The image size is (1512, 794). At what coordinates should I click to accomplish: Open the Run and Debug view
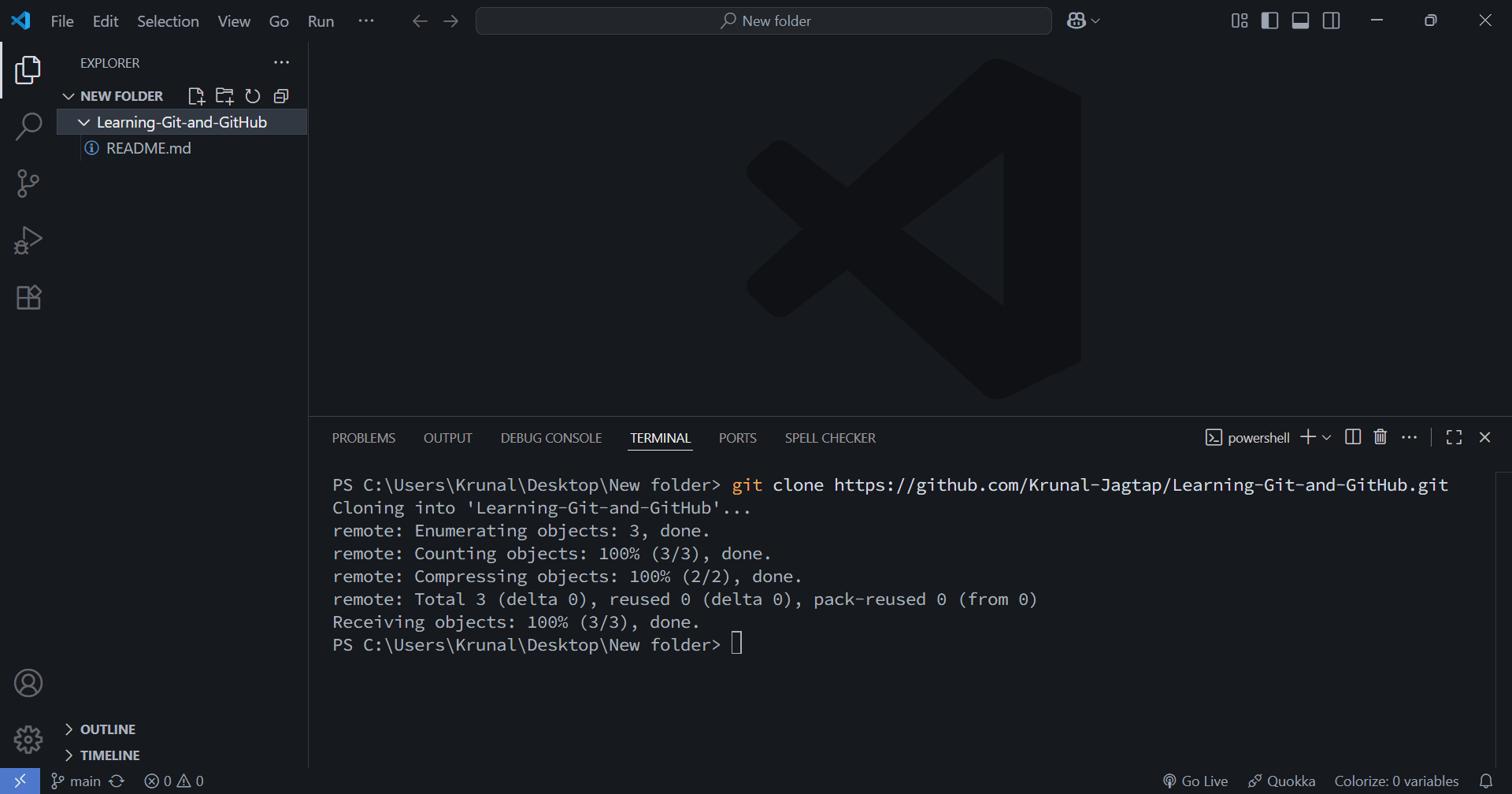click(x=28, y=240)
